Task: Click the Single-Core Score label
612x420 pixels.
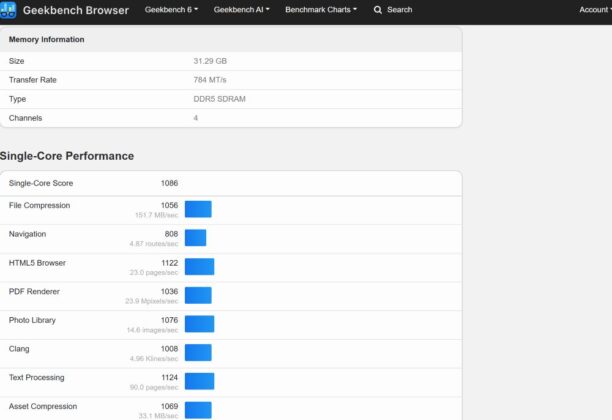Action: coord(41,183)
